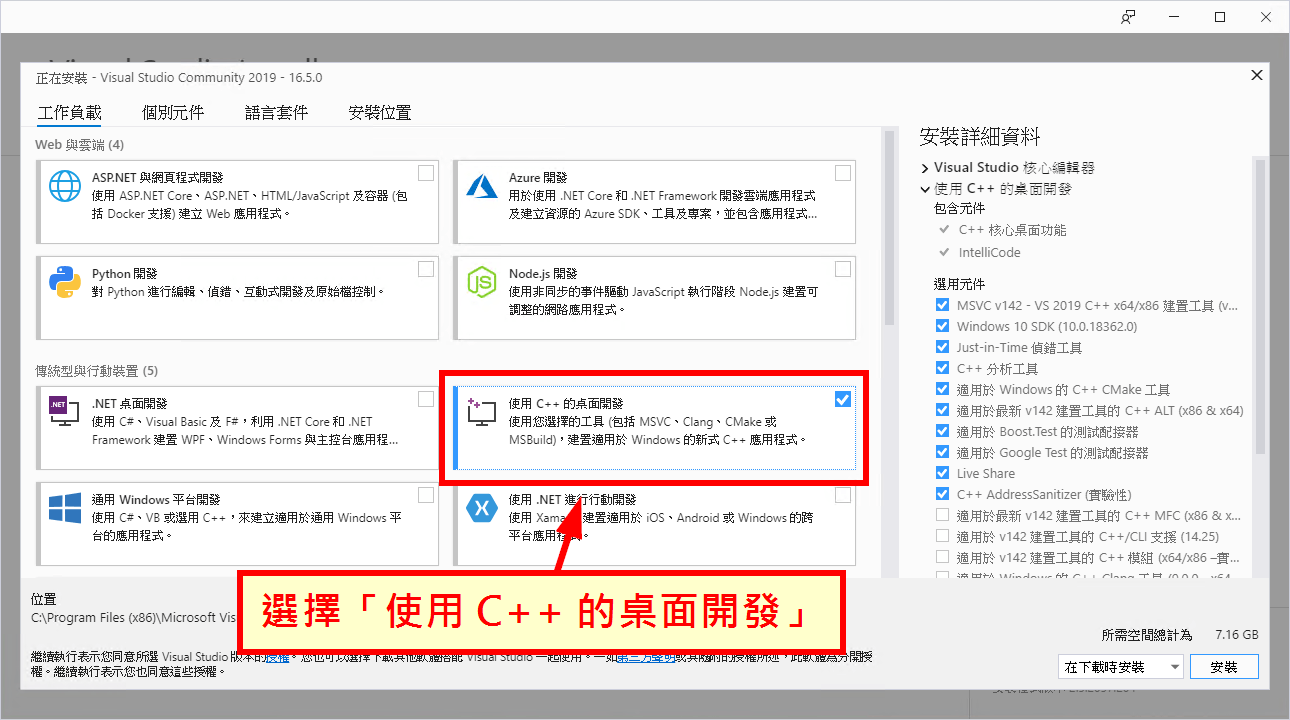Check C++ modules for v142 build tools

coord(942,557)
